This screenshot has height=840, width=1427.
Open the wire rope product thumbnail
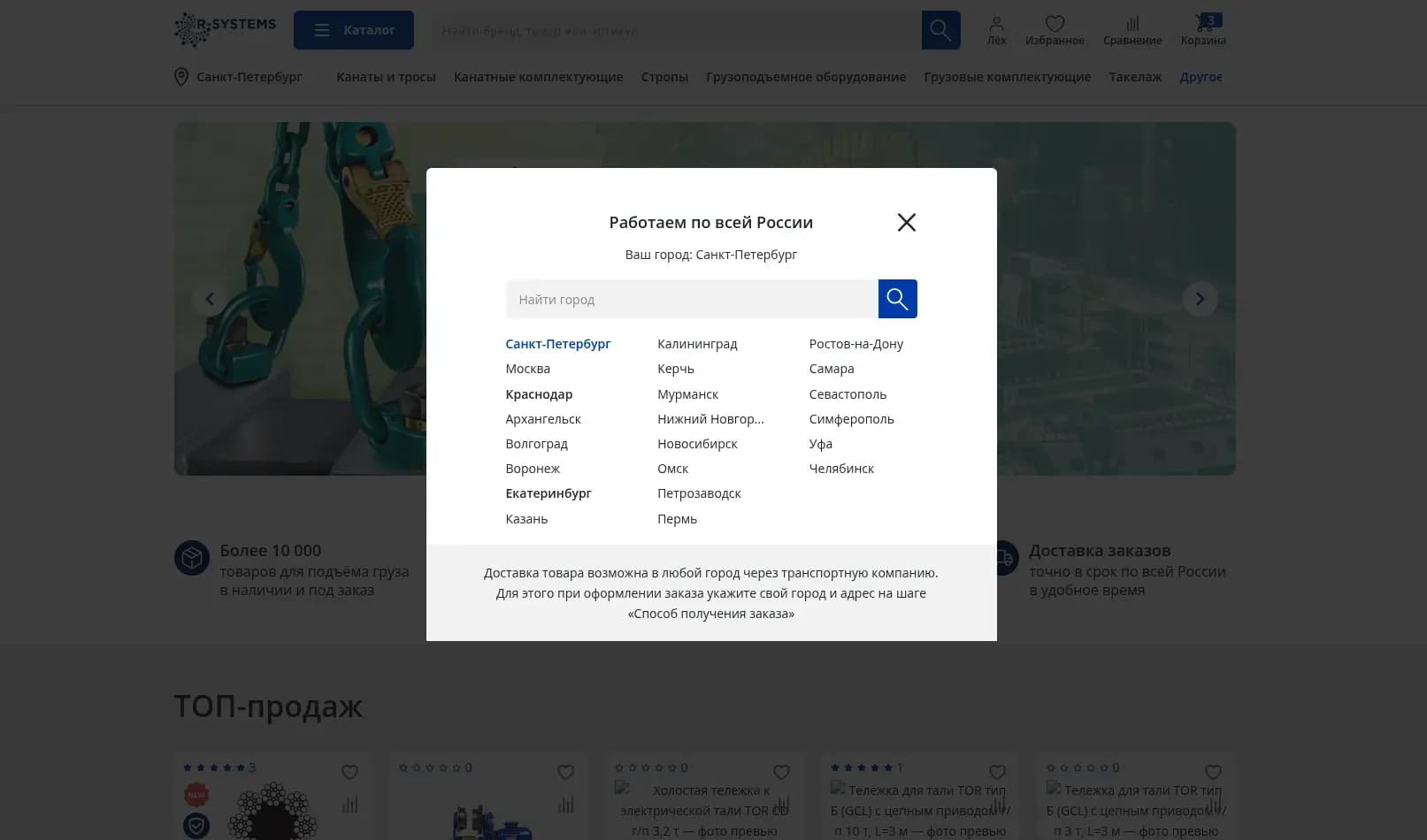[273, 811]
